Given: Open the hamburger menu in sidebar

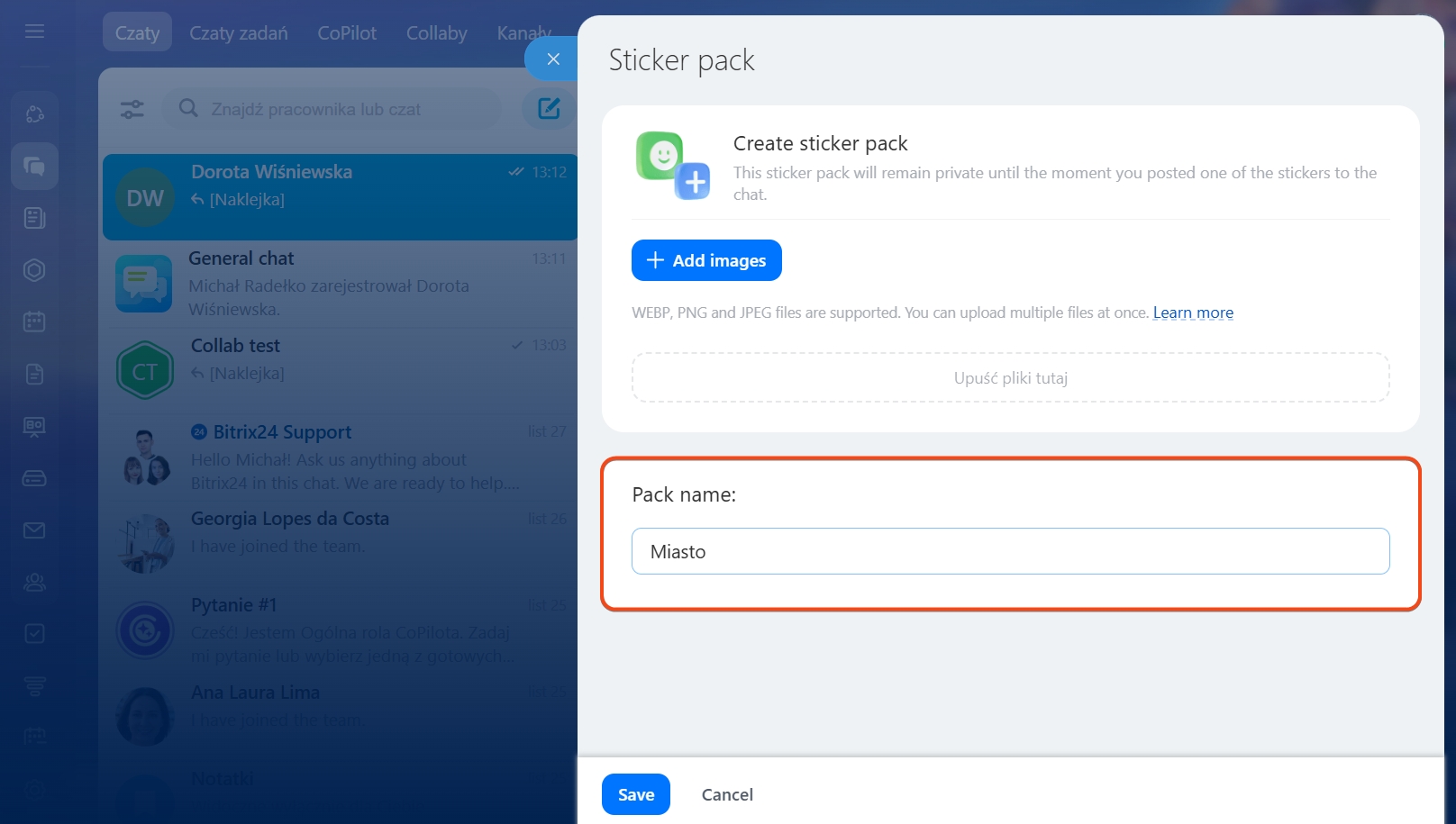Looking at the screenshot, I should (34, 32).
